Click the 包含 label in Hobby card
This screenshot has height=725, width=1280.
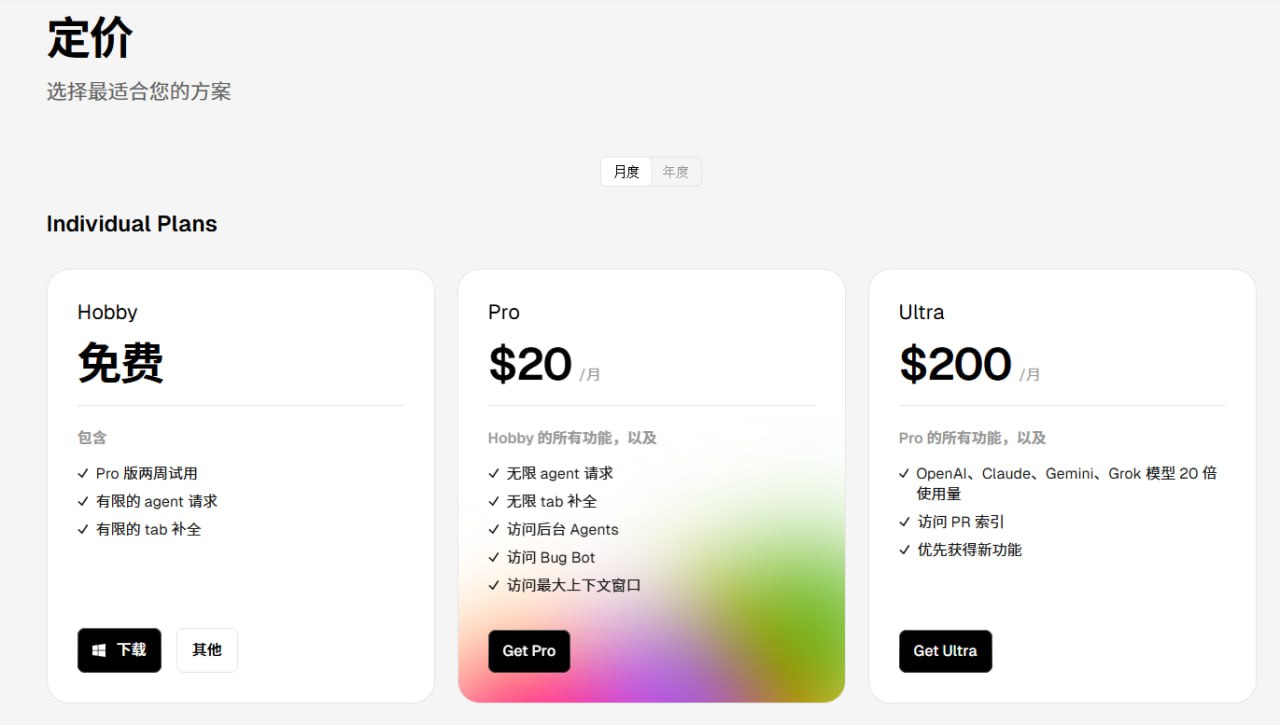click(92, 438)
